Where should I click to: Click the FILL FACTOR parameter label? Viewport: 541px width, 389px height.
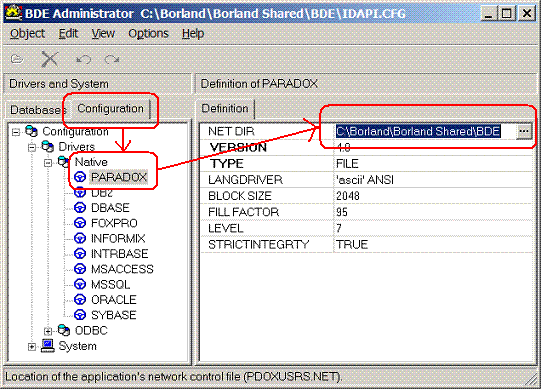(243, 212)
